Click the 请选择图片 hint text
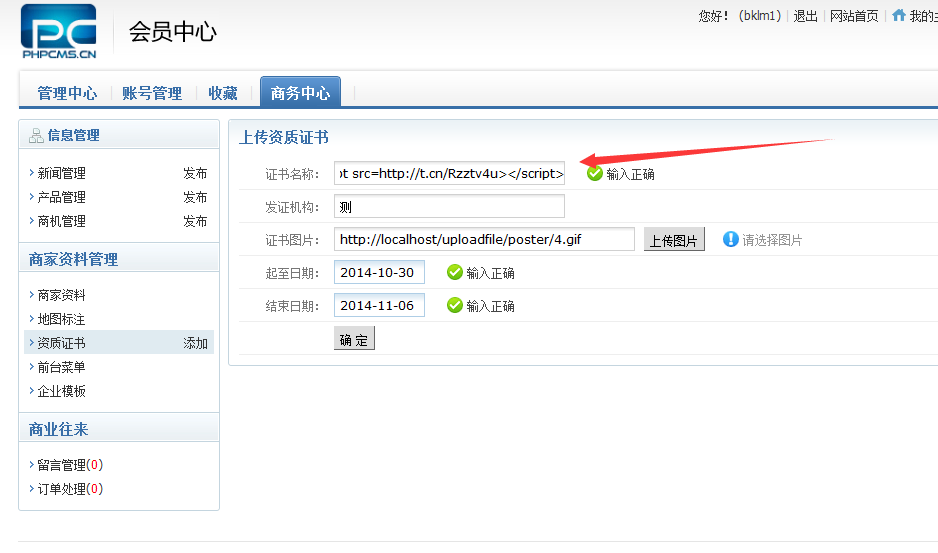Image resolution: width=938 pixels, height=553 pixels. pos(772,240)
